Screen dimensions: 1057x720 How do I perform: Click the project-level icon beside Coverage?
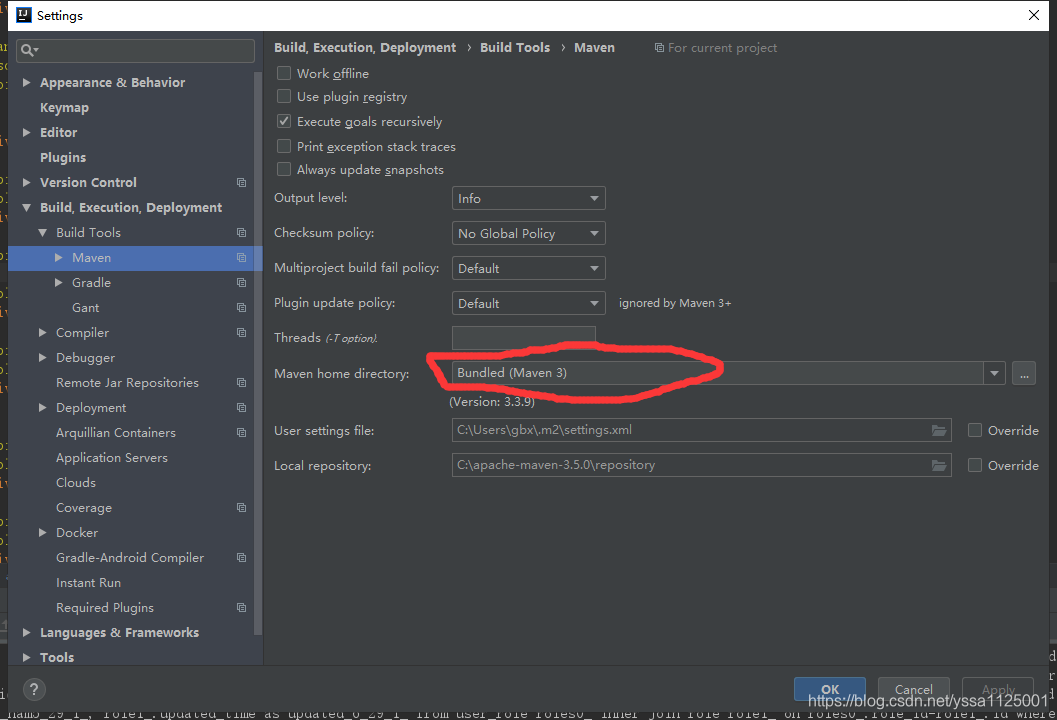tap(241, 507)
